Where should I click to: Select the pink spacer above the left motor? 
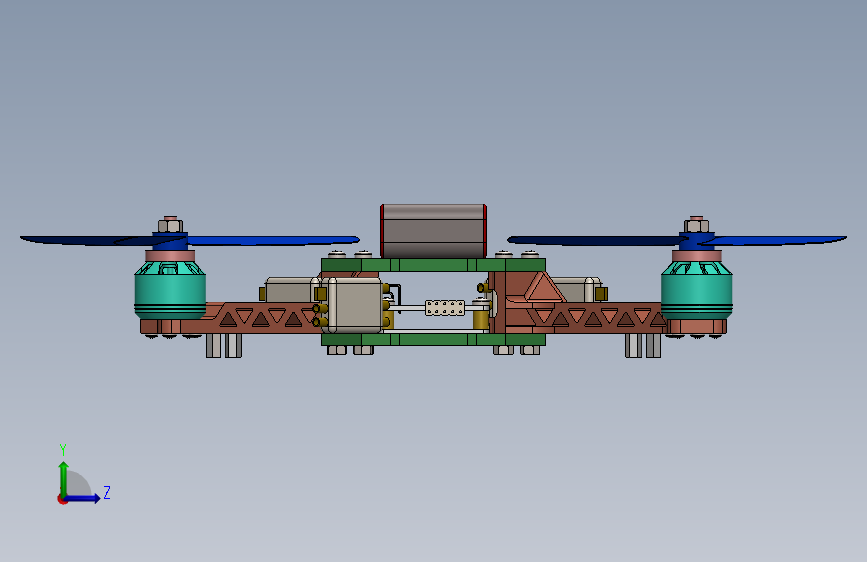[170, 256]
